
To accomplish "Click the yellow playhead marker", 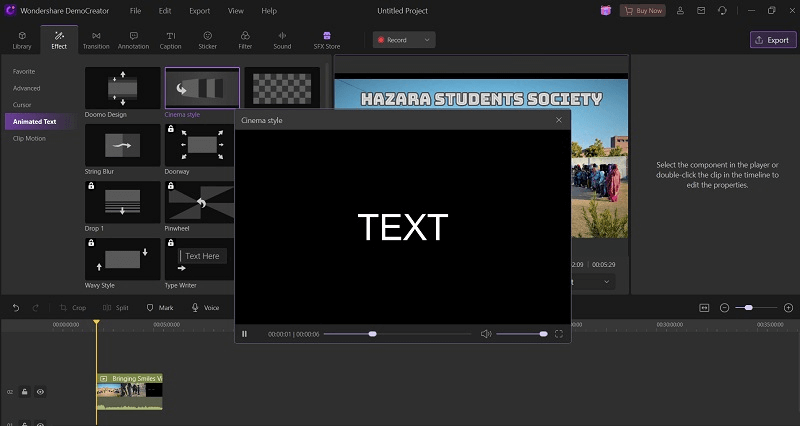I will (x=96, y=322).
